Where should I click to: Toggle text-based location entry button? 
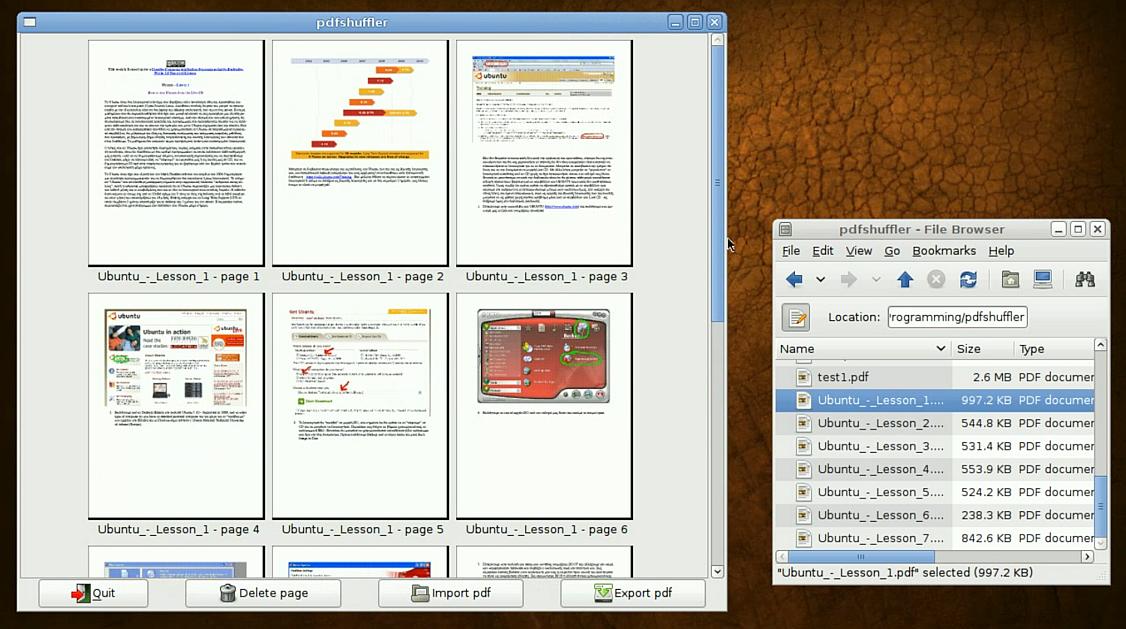coord(796,317)
